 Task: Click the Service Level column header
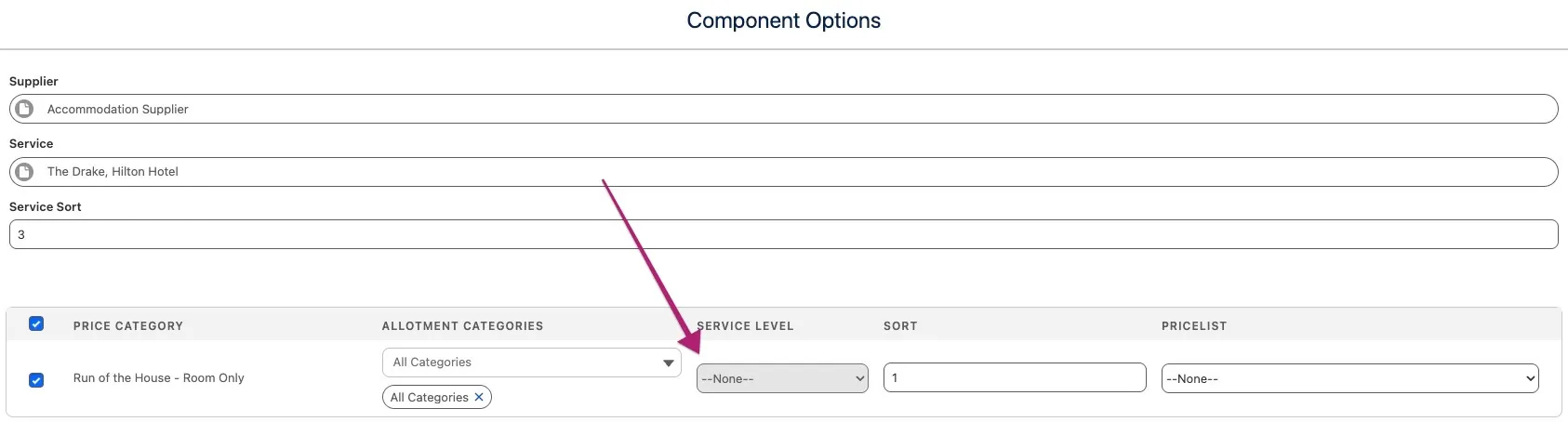746,326
